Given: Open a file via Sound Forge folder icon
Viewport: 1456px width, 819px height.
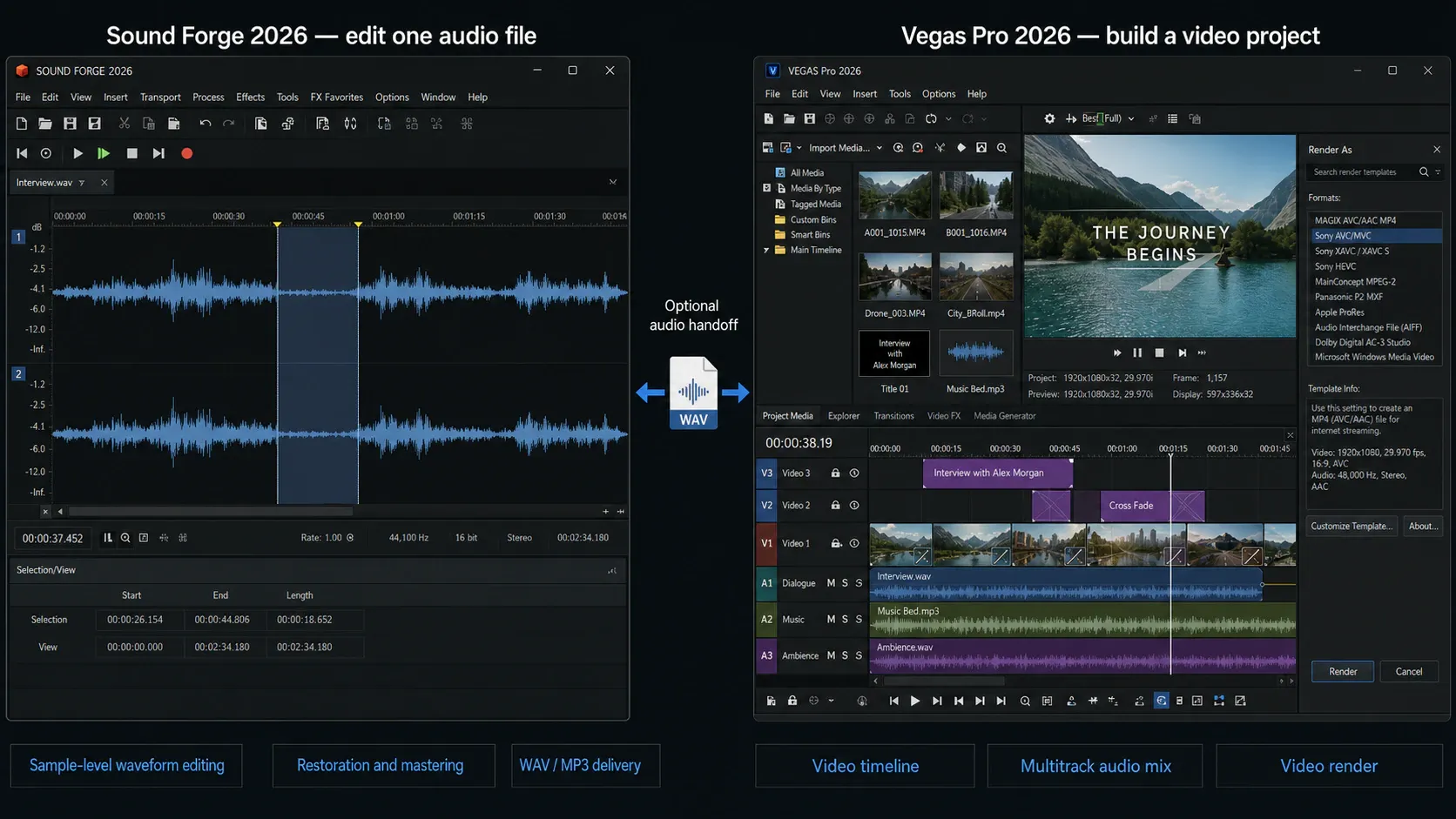Looking at the screenshot, I should (x=45, y=124).
